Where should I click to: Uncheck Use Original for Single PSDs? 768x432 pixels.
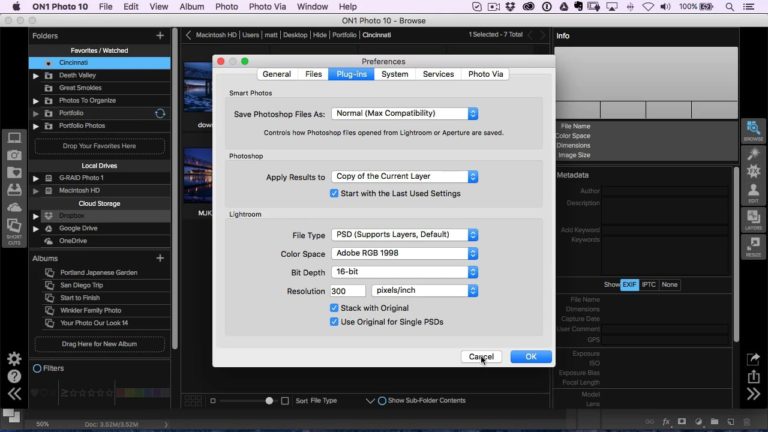[334, 322]
